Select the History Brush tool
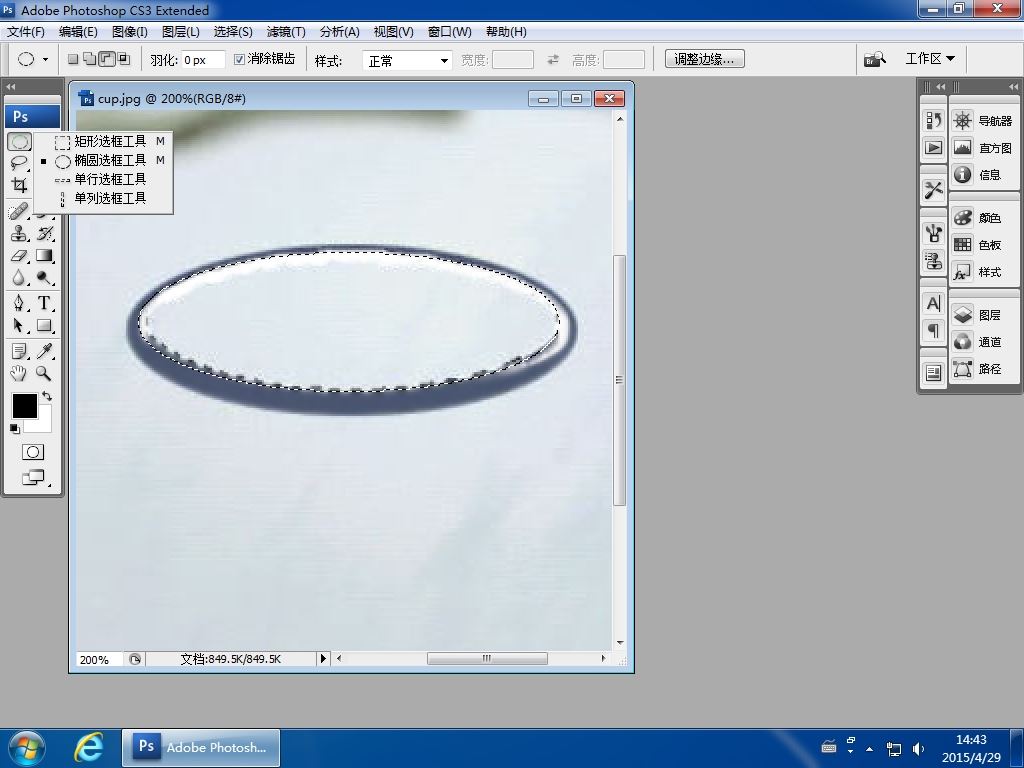Viewport: 1024px width, 768px height. 44,233
